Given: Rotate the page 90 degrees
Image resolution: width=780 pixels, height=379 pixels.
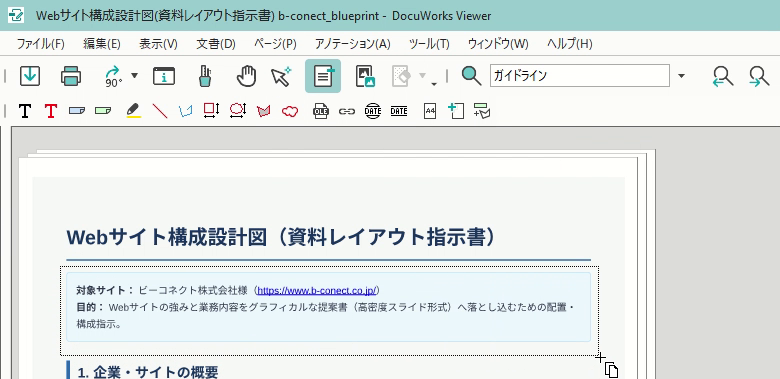Looking at the screenshot, I should tap(114, 76).
